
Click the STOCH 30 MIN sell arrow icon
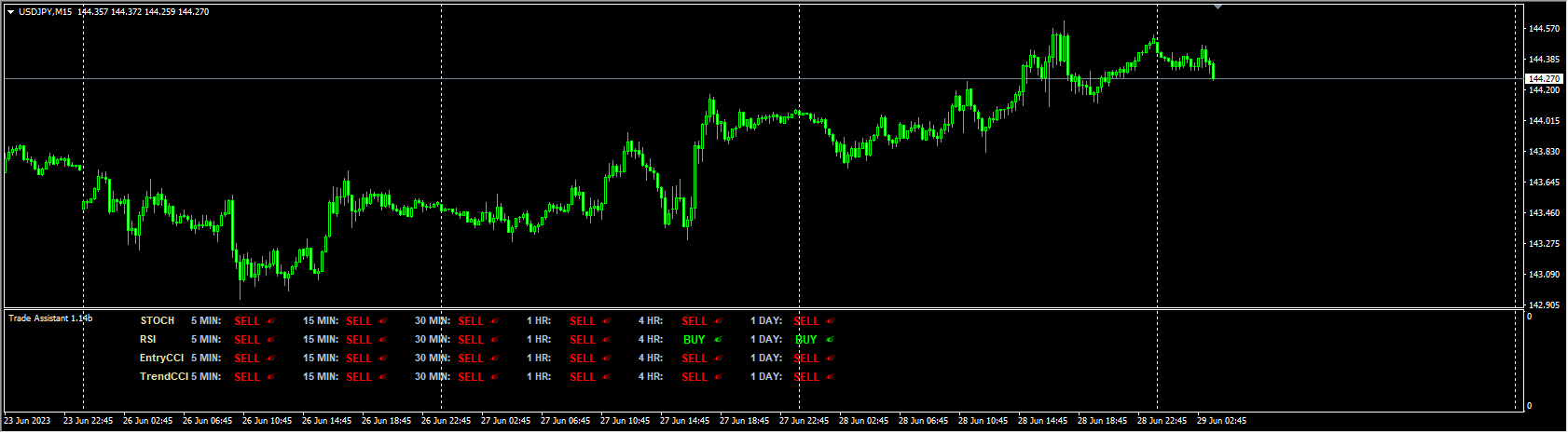(494, 321)
